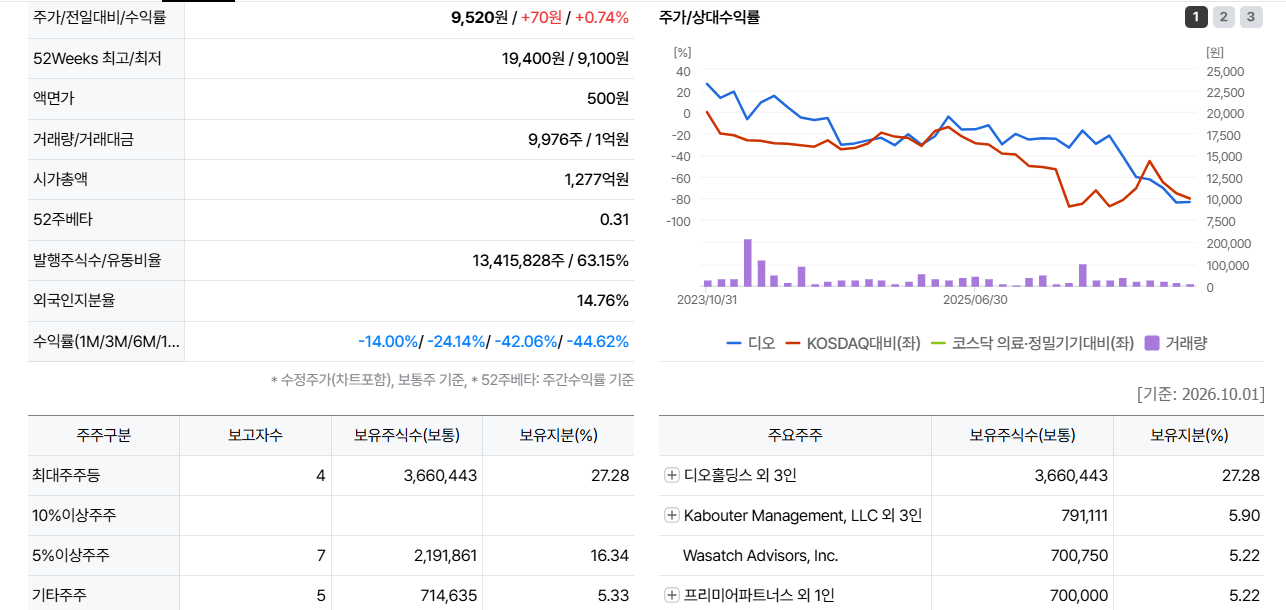Click the 최대주주등 row label

coord(66,475)
